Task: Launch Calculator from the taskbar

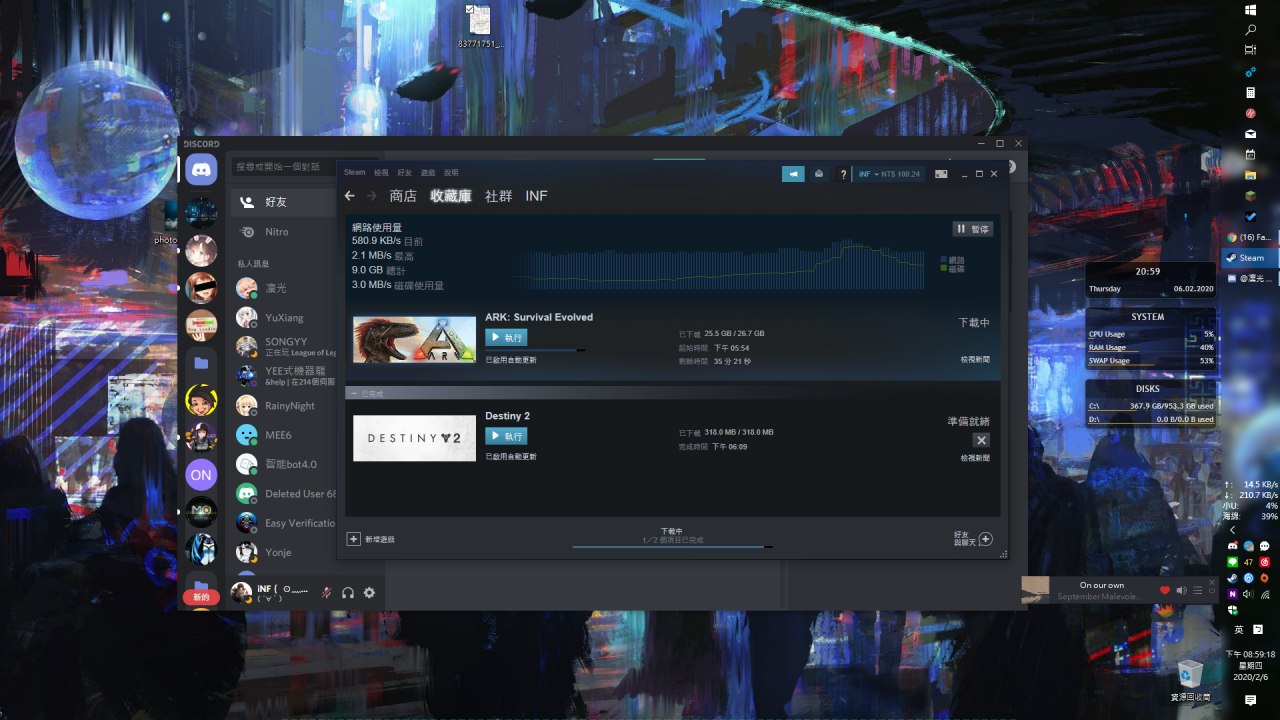Action: [x=1250, y=92]
